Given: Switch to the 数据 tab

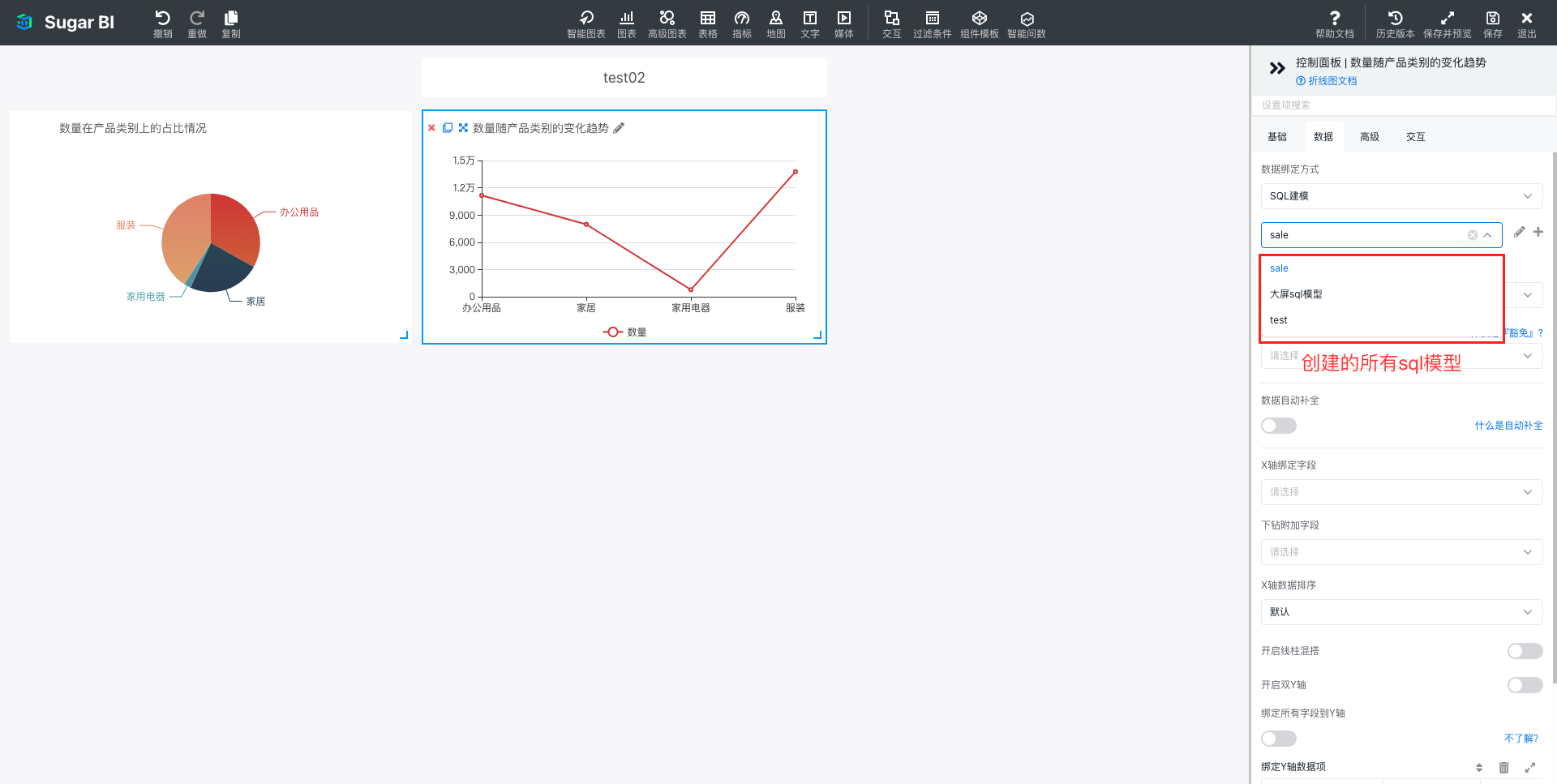Looking at the screenshot, I should [x=1323, y=137].
